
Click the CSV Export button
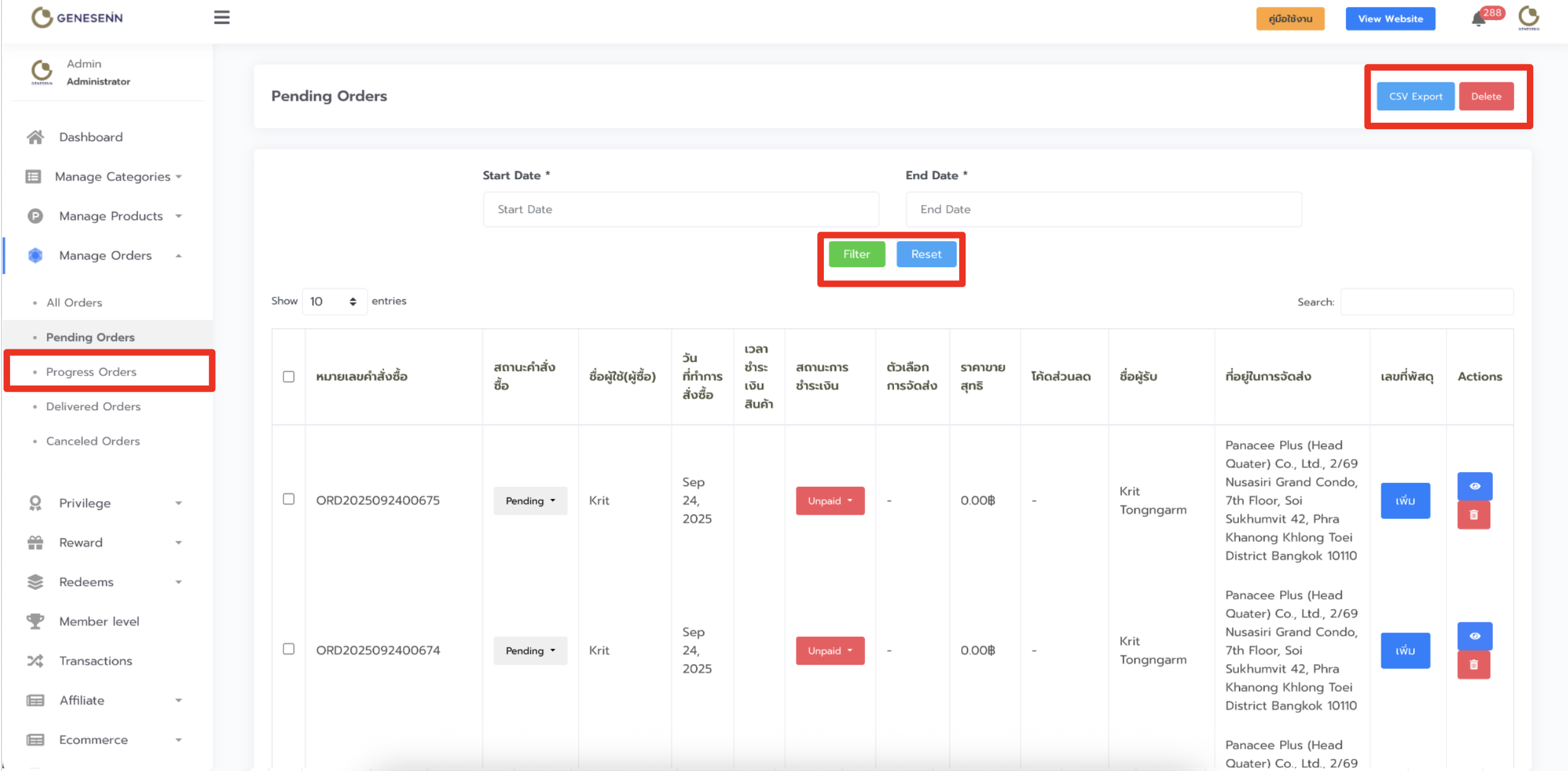click(x=1416, y=96)
